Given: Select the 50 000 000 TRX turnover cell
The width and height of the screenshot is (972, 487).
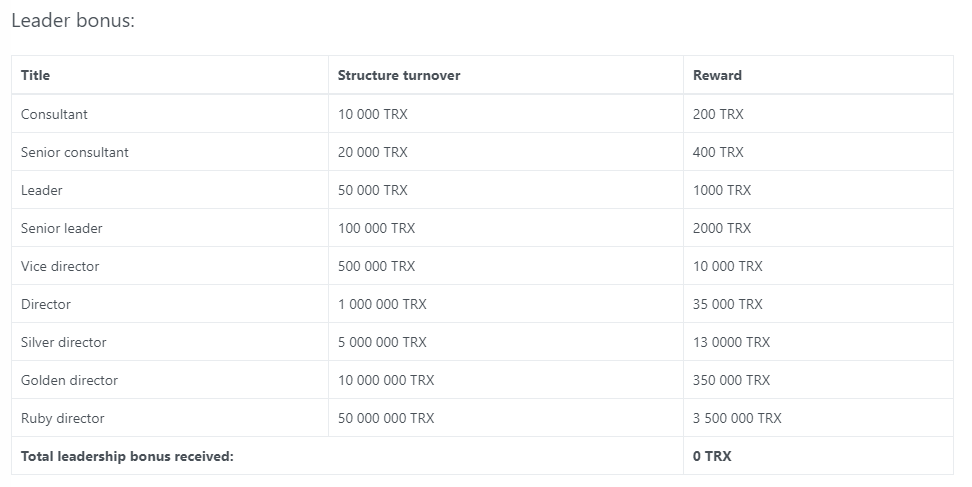Looking at the screenshot, I should tap(386, 418).
